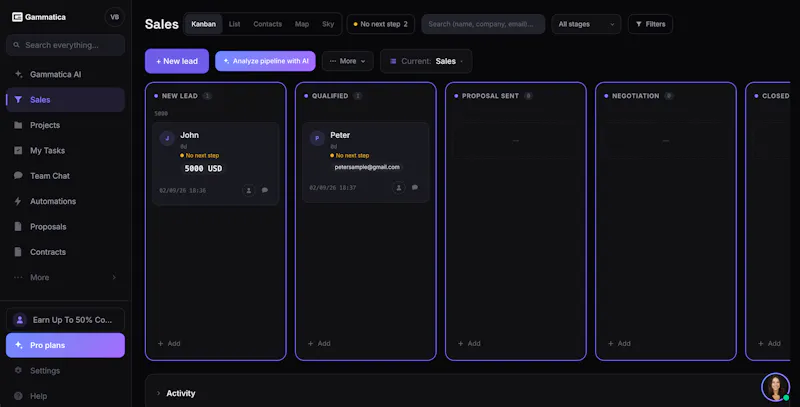This screenshot has width=800, height=407.
Task: Click John's J avatar circle
Action: coord(167,138)
